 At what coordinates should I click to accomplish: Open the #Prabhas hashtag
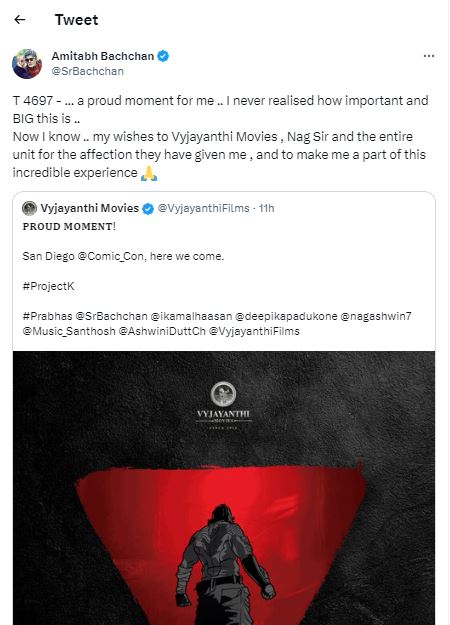pyautogui.click(x=47, y=316)
